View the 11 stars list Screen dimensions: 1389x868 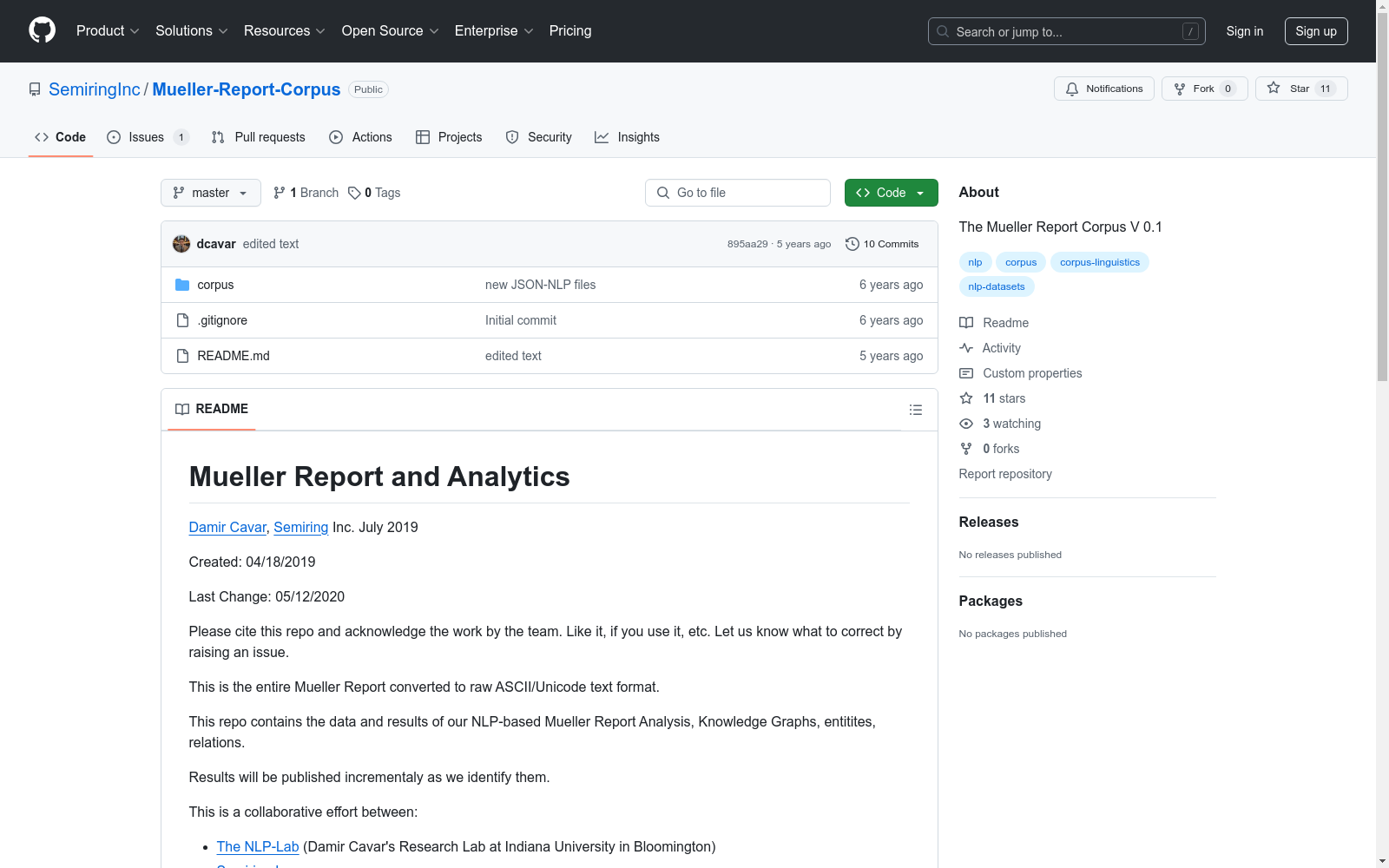pos(992,398)
